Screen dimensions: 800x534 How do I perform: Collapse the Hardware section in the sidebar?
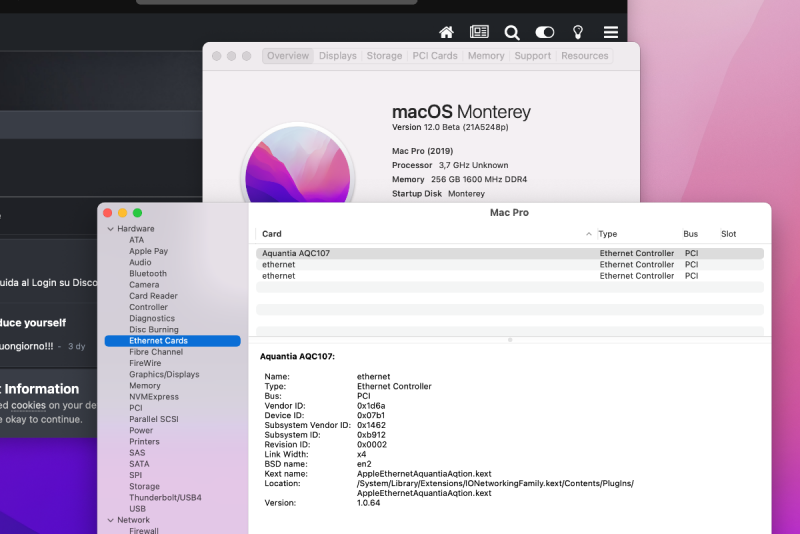tap(110, 229)
